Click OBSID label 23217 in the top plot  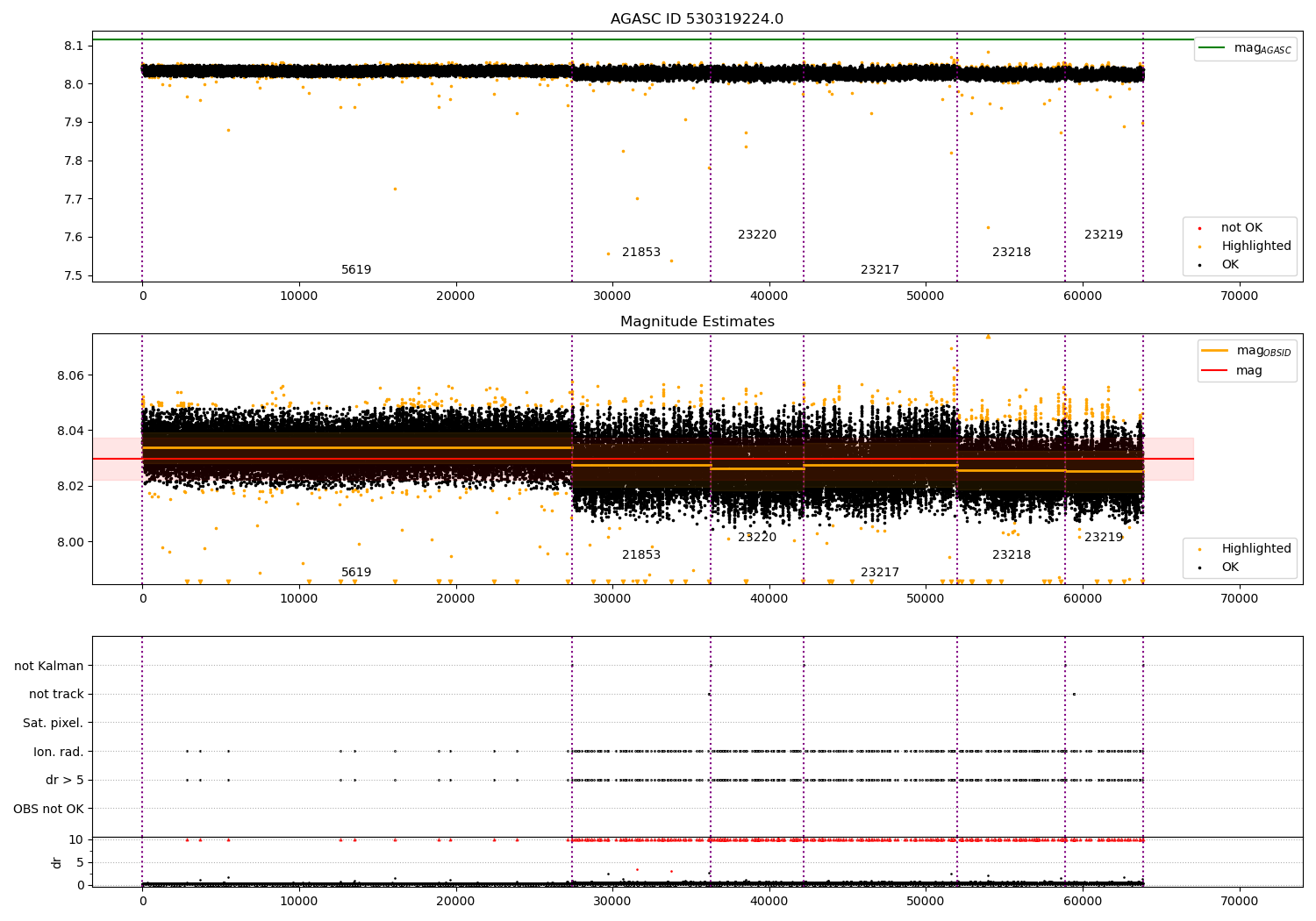(880, 270)
